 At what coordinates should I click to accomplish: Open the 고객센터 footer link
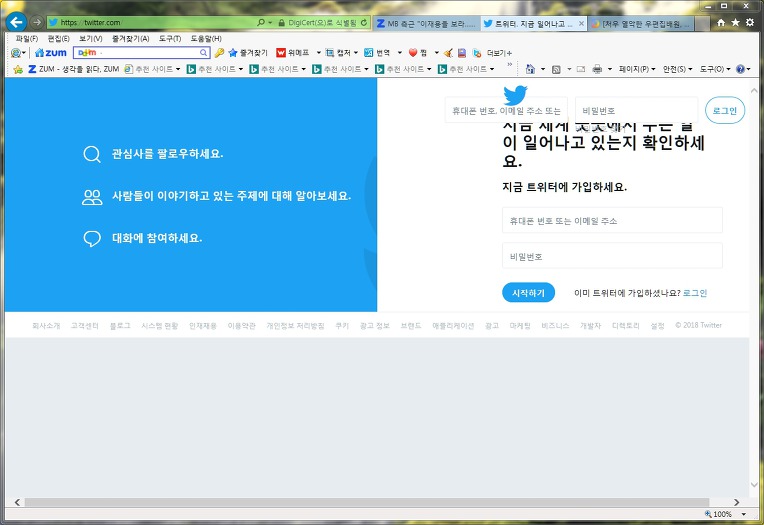[85, 326]
